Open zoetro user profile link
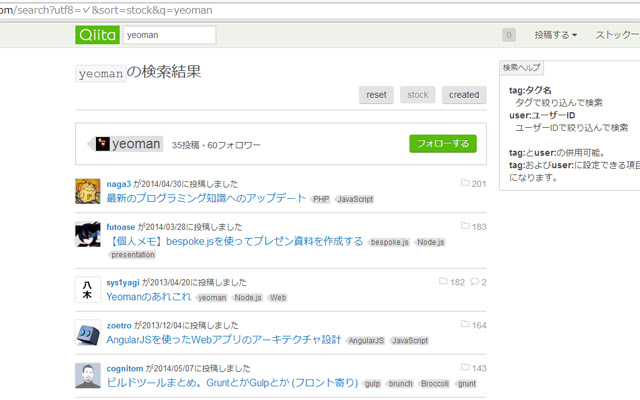This screenshot has height=400, width=640. 119,325
